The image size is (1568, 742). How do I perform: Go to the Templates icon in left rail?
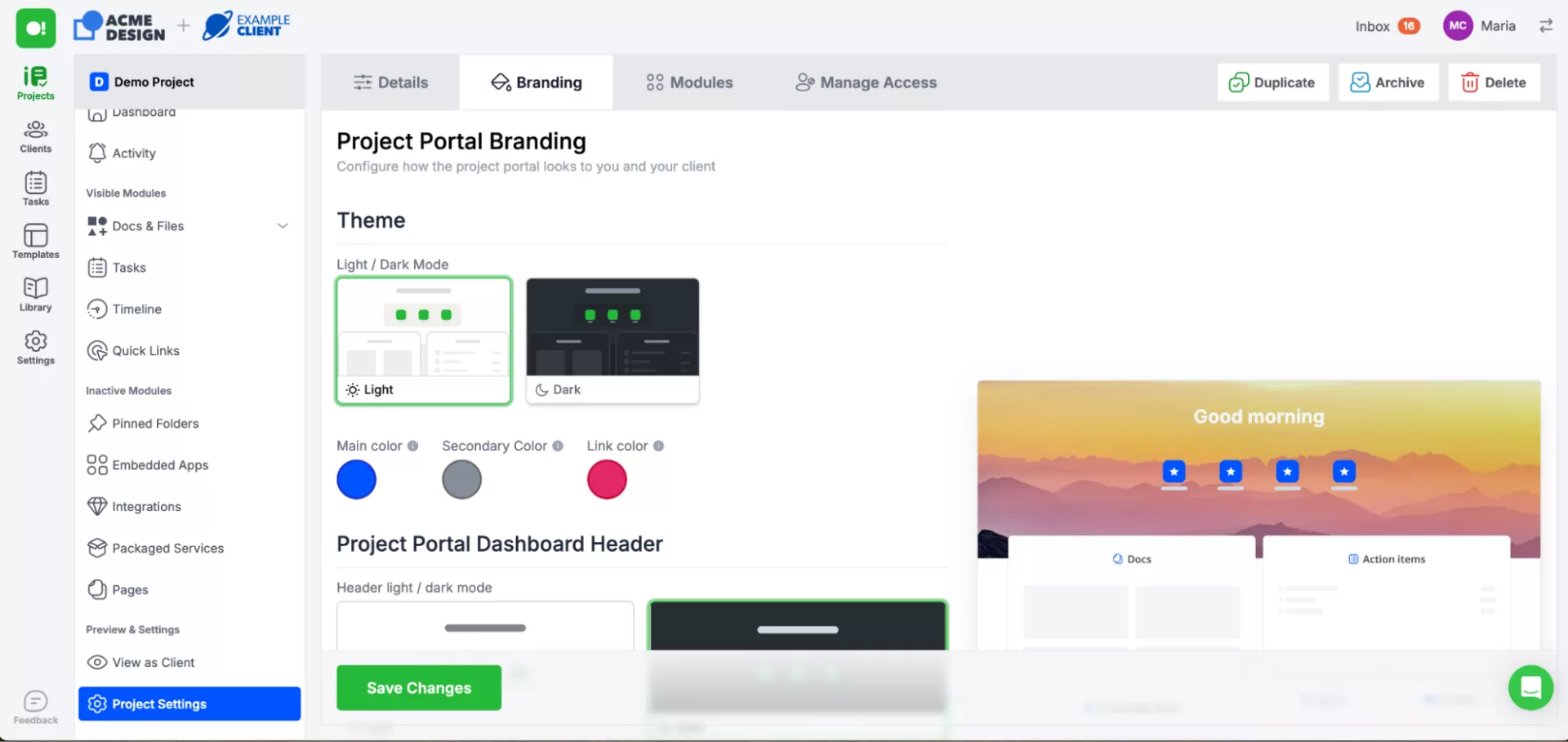click(35, 241)
